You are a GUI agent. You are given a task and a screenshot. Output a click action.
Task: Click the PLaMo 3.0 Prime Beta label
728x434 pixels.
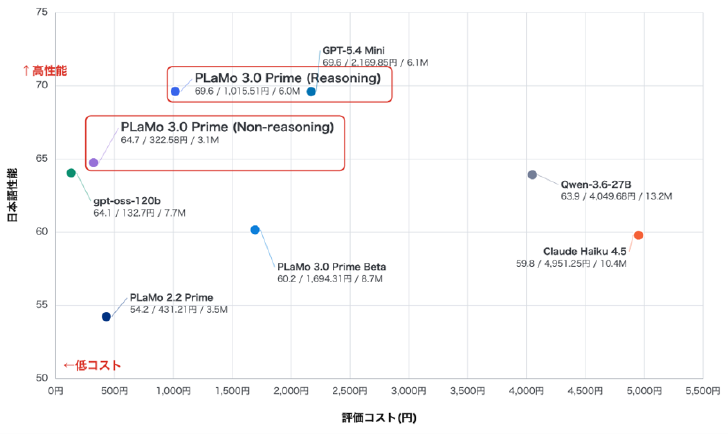(332, 267)
